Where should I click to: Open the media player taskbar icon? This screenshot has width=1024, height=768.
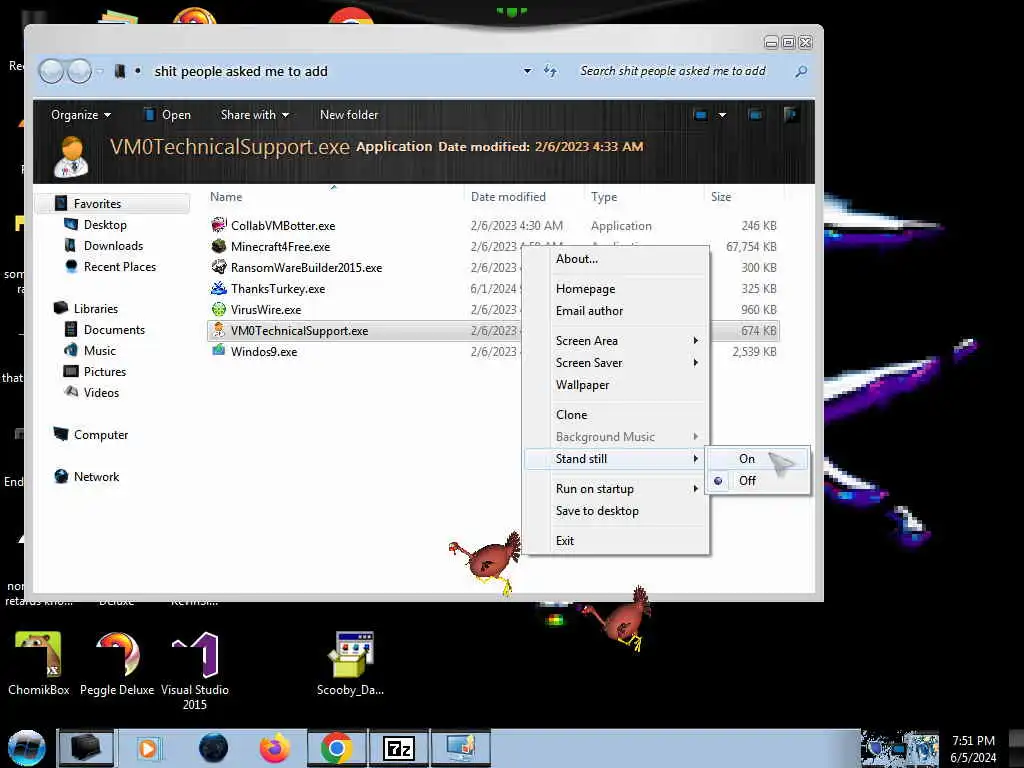pos(148,748)
